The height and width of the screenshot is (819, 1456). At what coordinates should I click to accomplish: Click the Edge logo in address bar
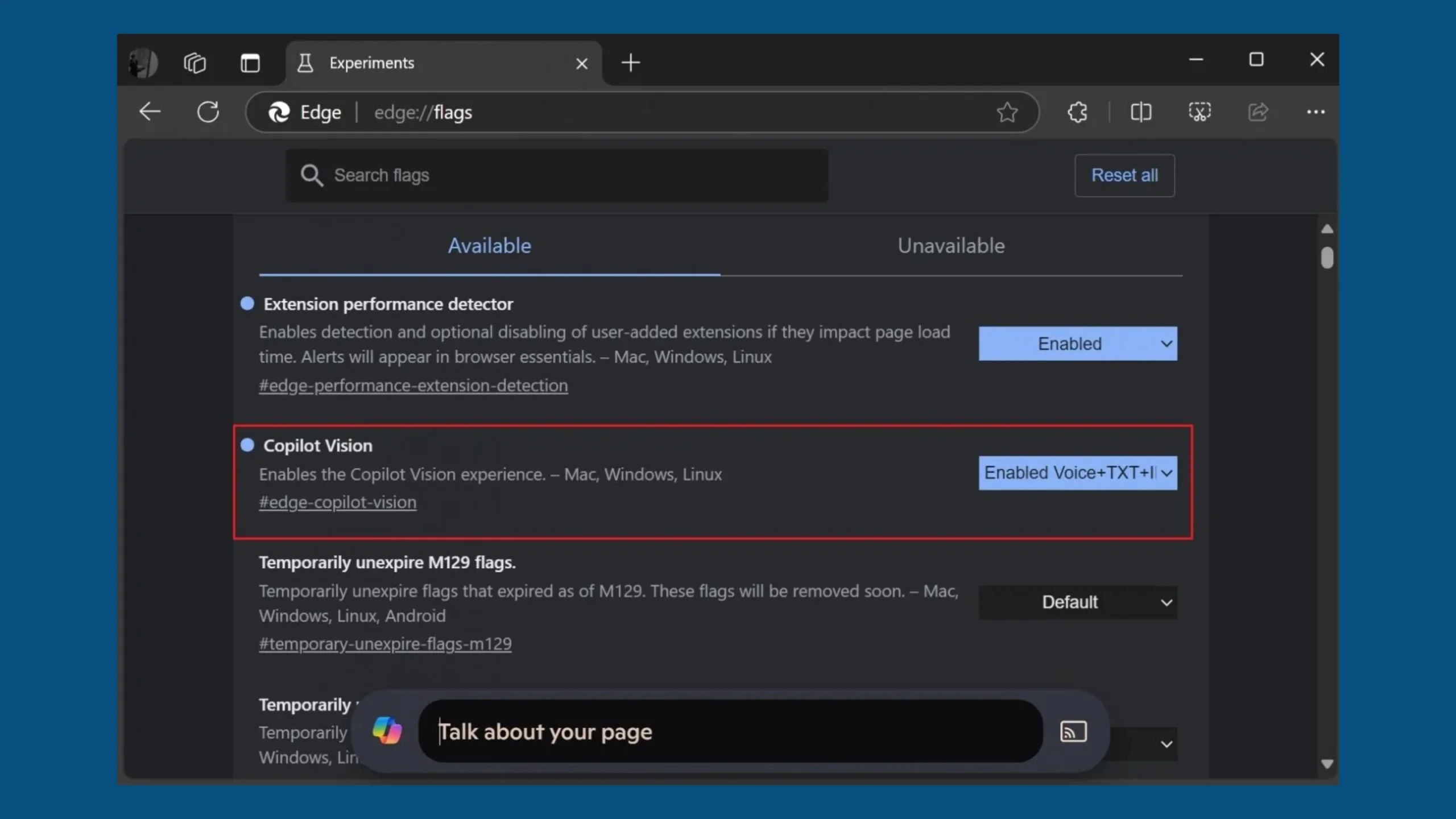[x=279, y=112]
